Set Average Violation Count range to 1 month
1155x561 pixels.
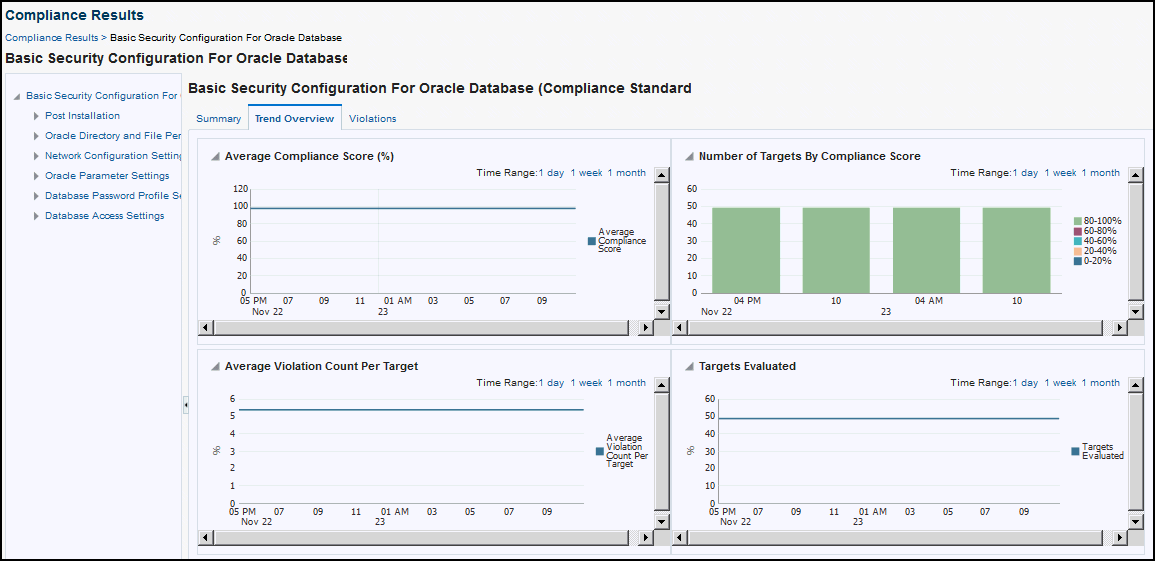(627, 383)
